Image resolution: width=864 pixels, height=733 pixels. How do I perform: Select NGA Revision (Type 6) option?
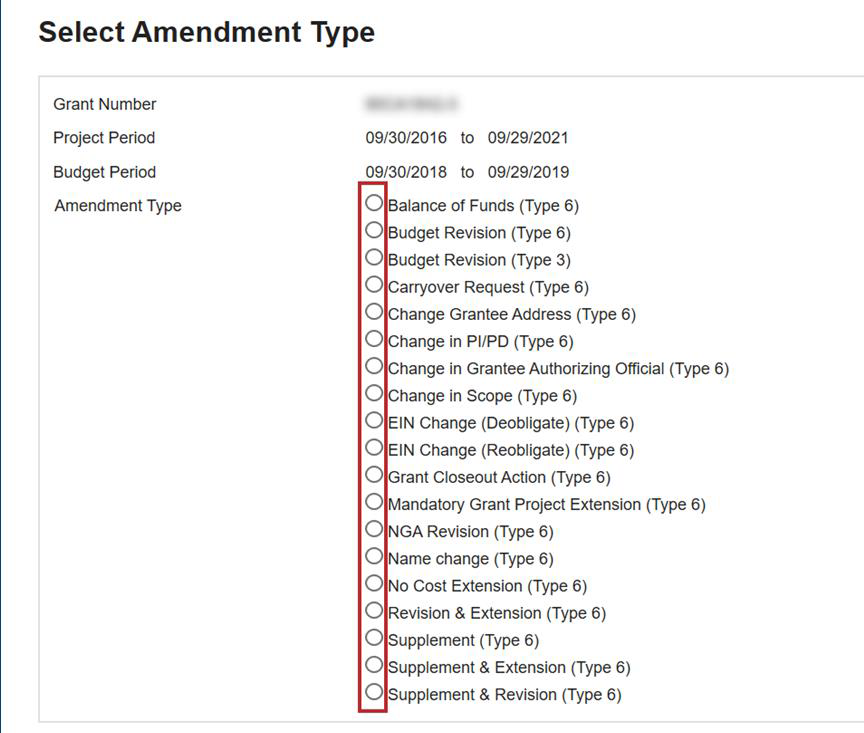point(374,528)
